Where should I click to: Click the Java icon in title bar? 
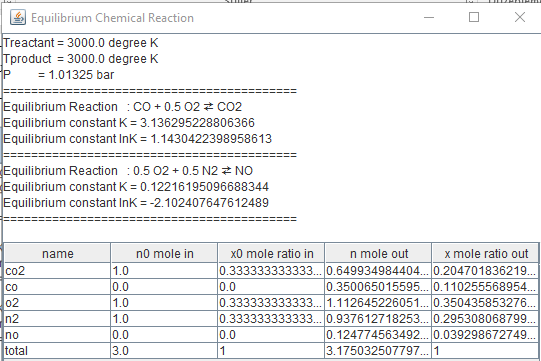[18, 17]
